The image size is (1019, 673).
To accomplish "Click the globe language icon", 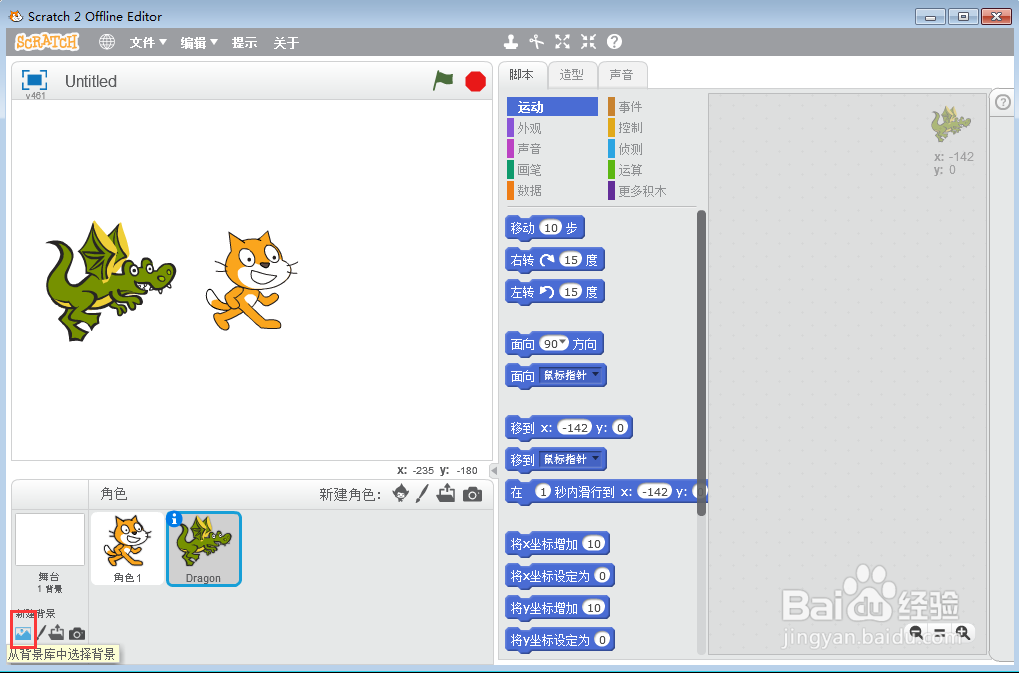I will tap(106, 42).
